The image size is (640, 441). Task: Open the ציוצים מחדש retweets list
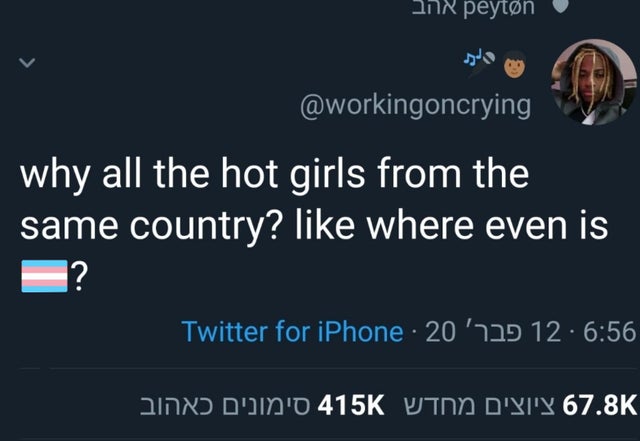[479, 405]
